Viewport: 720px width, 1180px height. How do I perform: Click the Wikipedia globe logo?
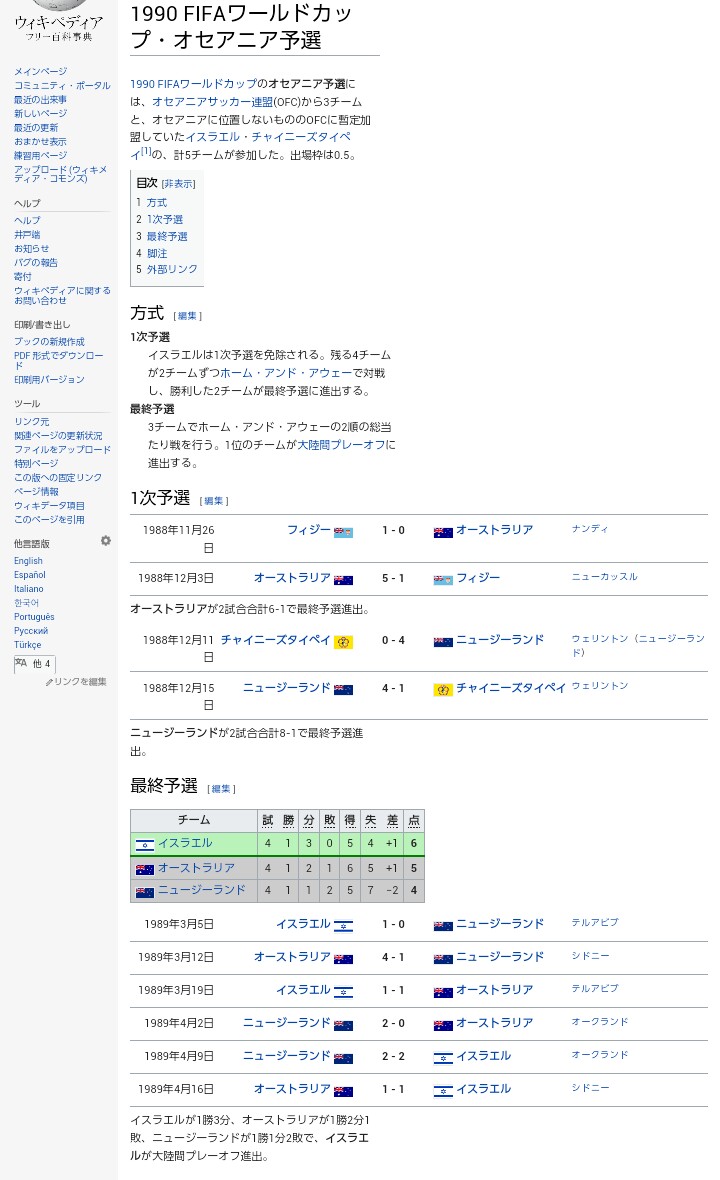point(59,5)
